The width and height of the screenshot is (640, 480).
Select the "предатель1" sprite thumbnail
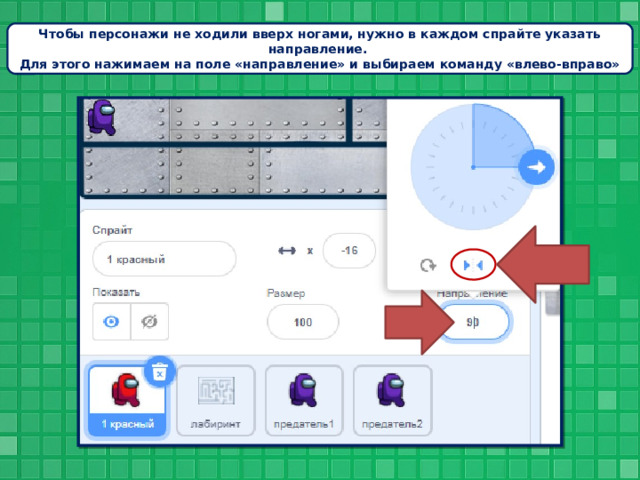click(304, 400)
